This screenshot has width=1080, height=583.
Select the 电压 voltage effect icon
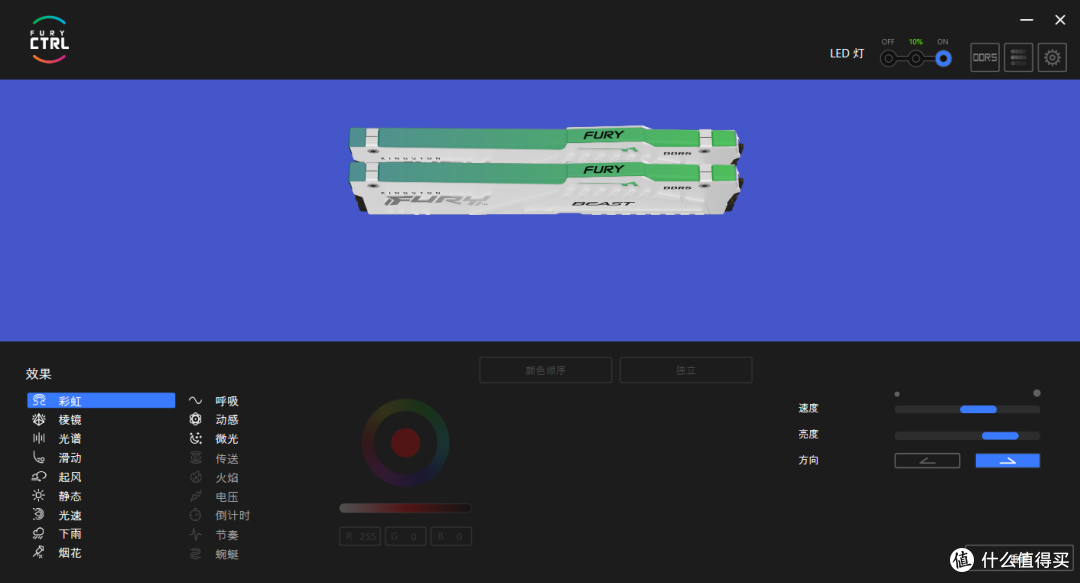[196, 496]
